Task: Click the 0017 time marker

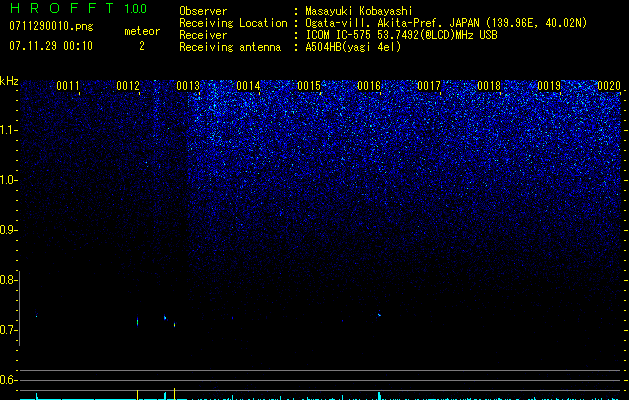Action: click(429, 86)
